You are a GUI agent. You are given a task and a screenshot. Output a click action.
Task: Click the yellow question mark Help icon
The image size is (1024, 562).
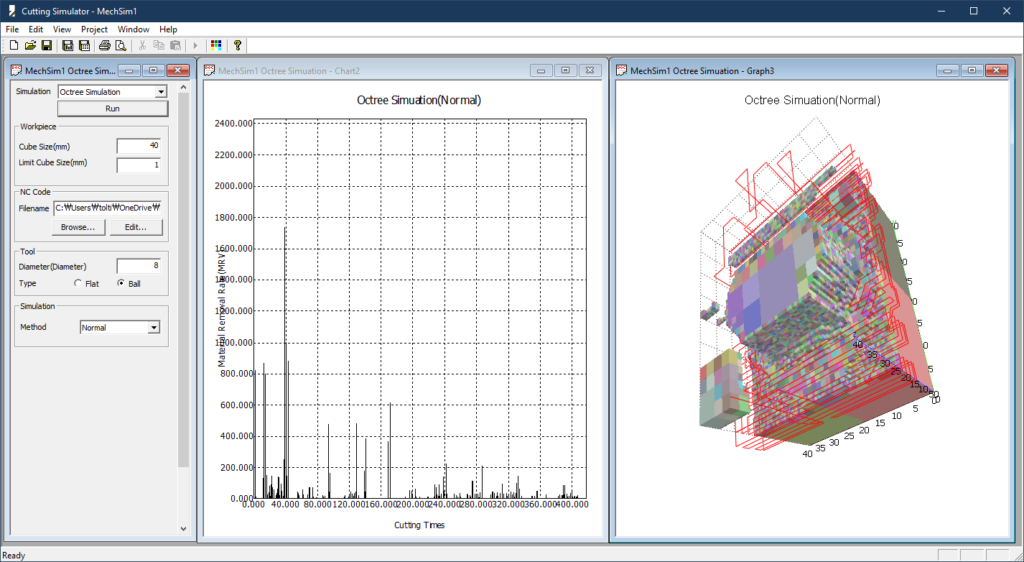point(237,45)
